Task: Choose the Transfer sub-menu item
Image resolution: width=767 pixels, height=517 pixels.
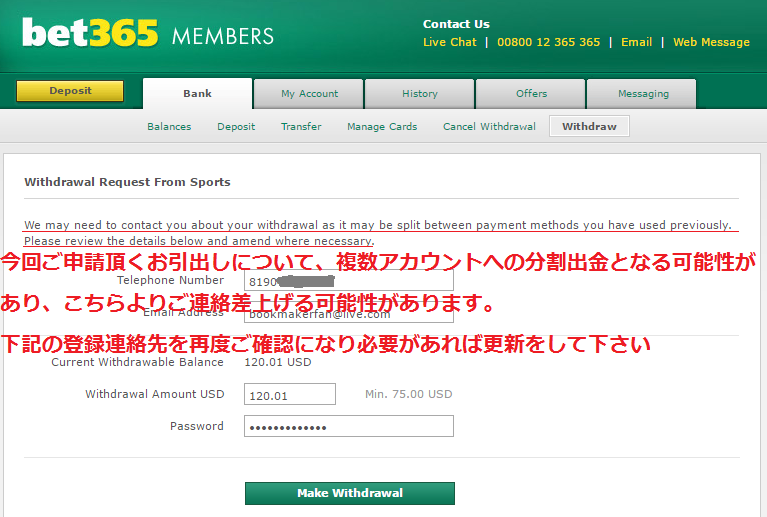Action: pos(301,127)
